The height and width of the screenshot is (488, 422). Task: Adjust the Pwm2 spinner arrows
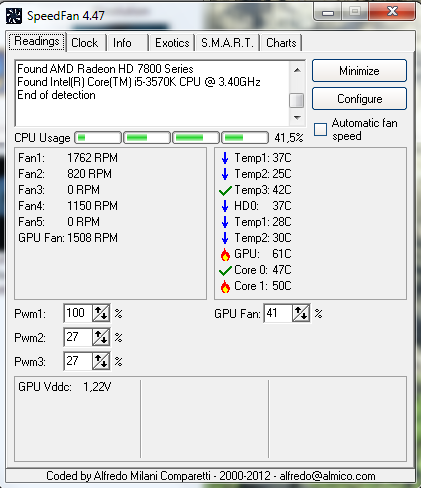pos(101,337)
